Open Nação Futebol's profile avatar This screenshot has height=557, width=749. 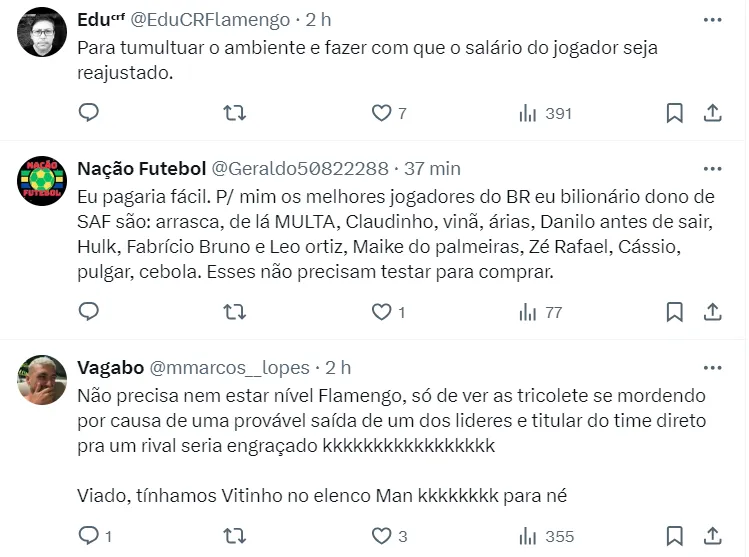click(42, 181)
